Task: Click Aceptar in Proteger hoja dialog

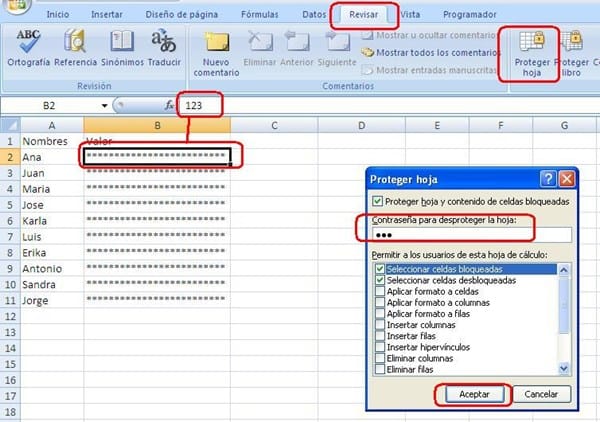Action: pos(474,394)
